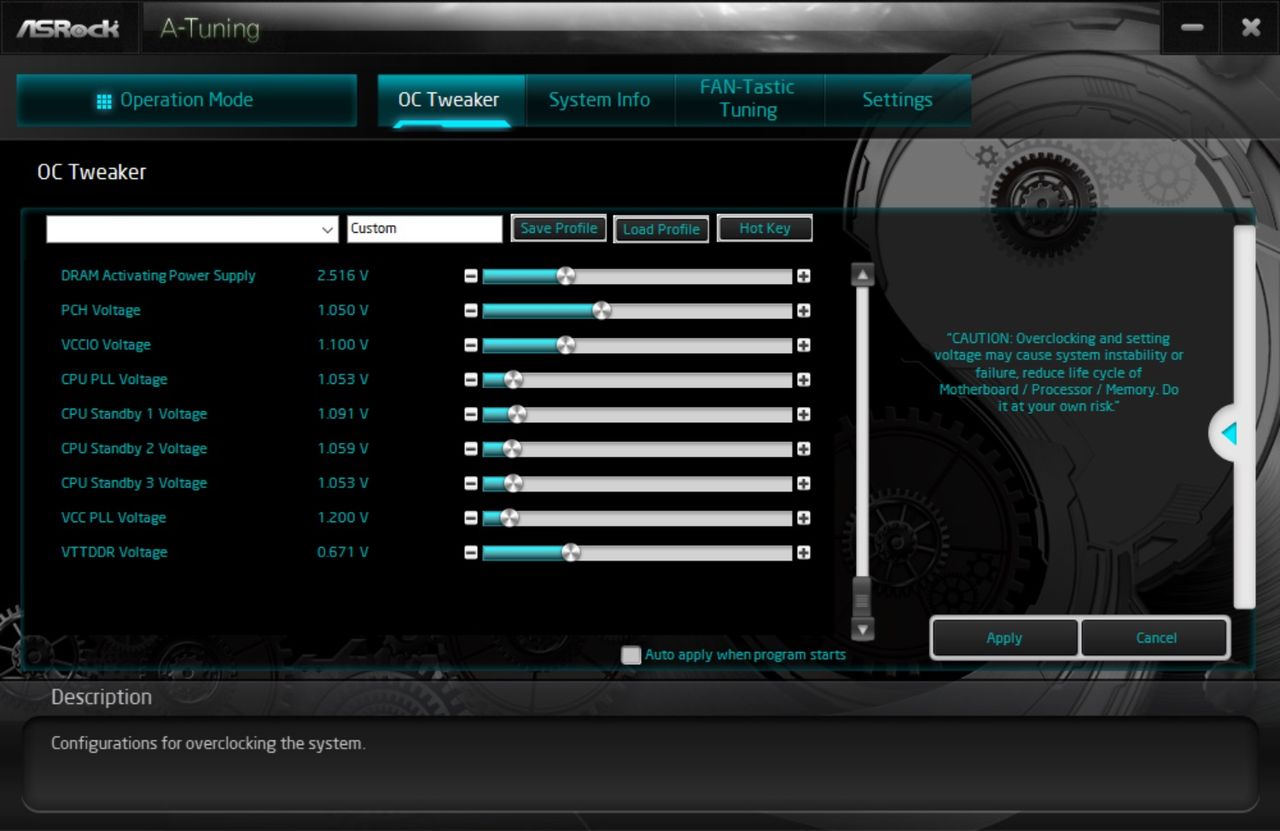
Task: Click the 0.671 V value
Action: click(x=343, y=552)
